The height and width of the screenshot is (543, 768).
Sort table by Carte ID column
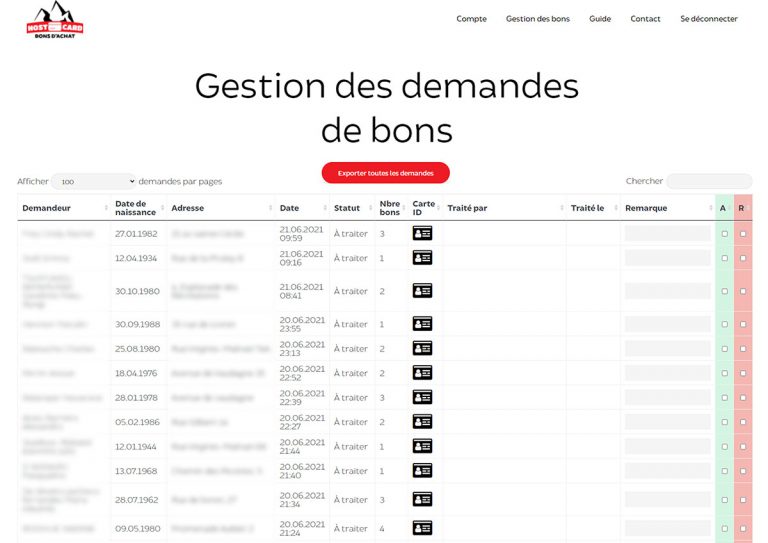tap(426, 208)
